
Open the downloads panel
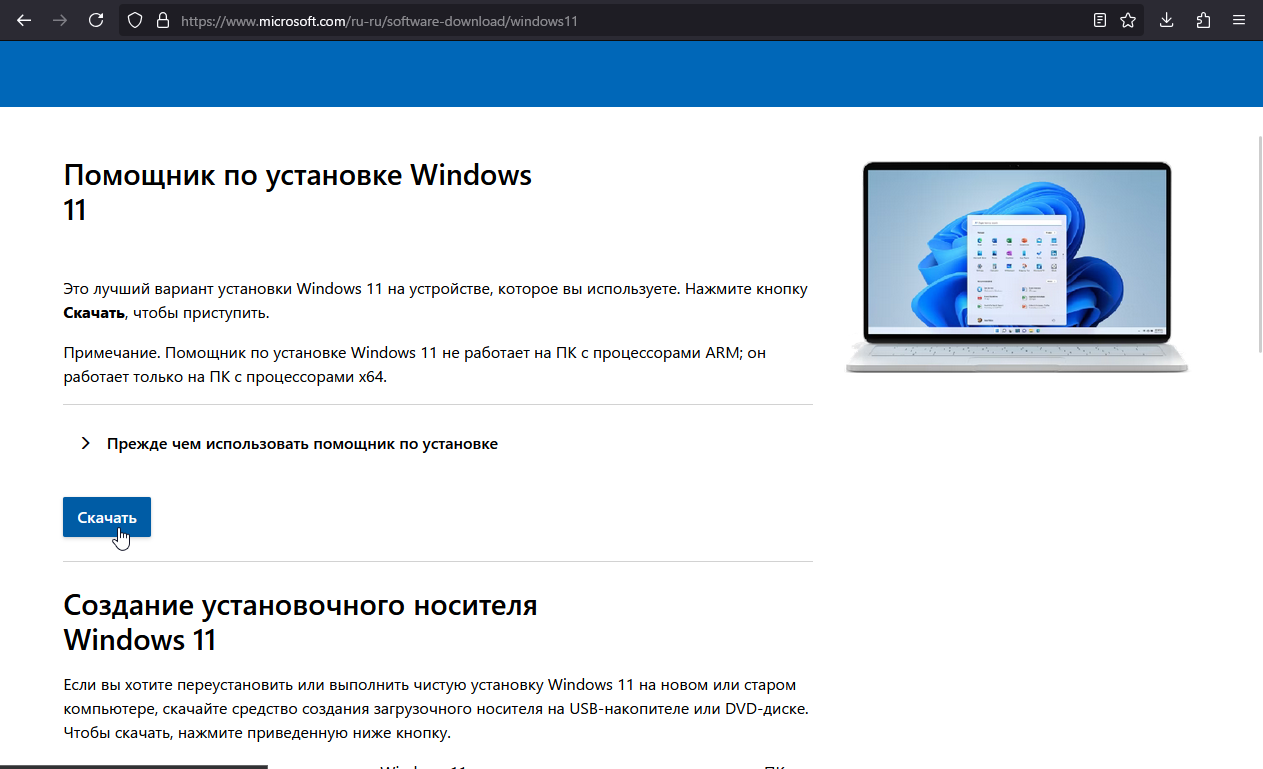point(1166,19)
